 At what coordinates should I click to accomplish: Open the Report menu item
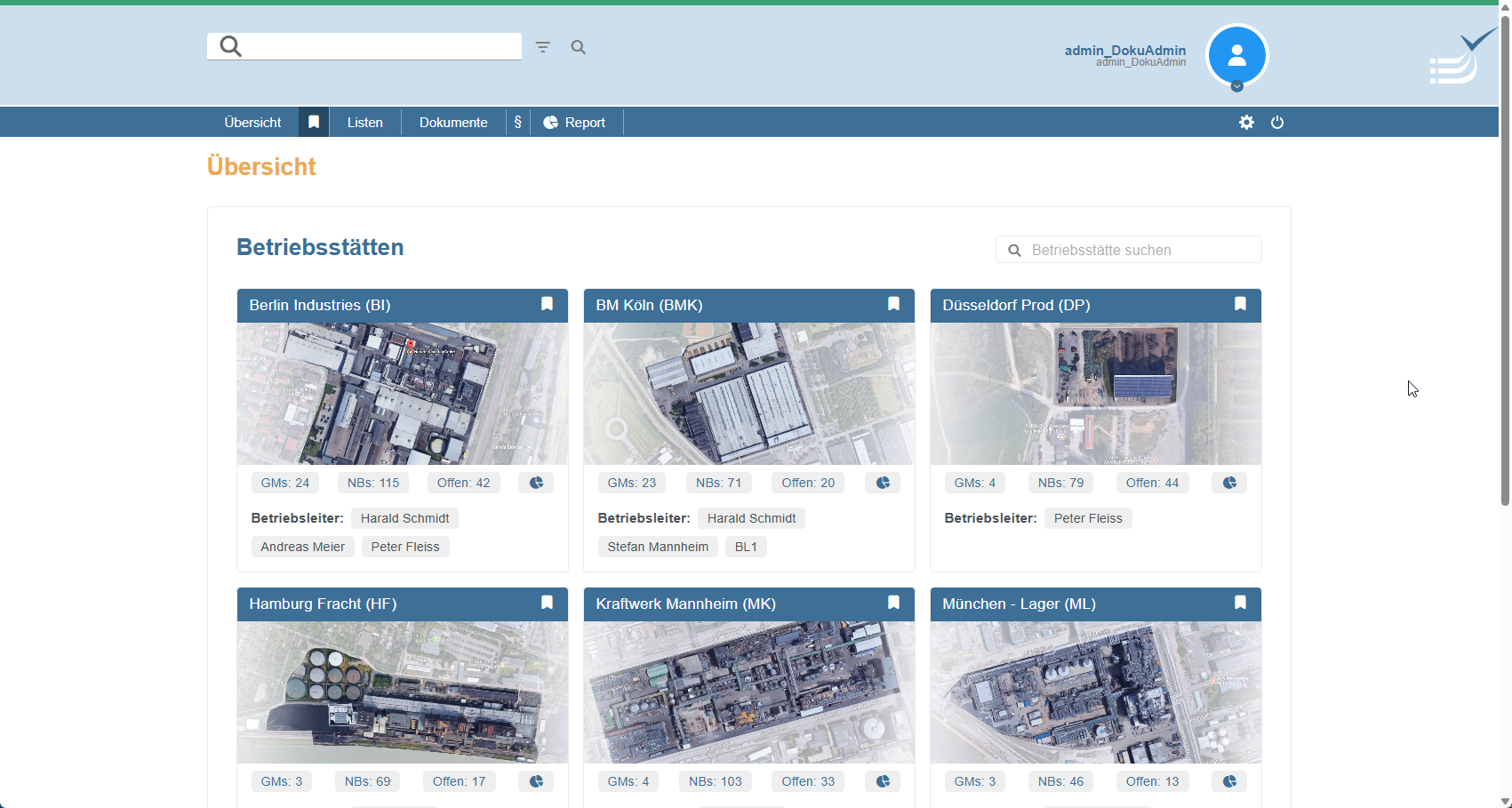point(575,123)
